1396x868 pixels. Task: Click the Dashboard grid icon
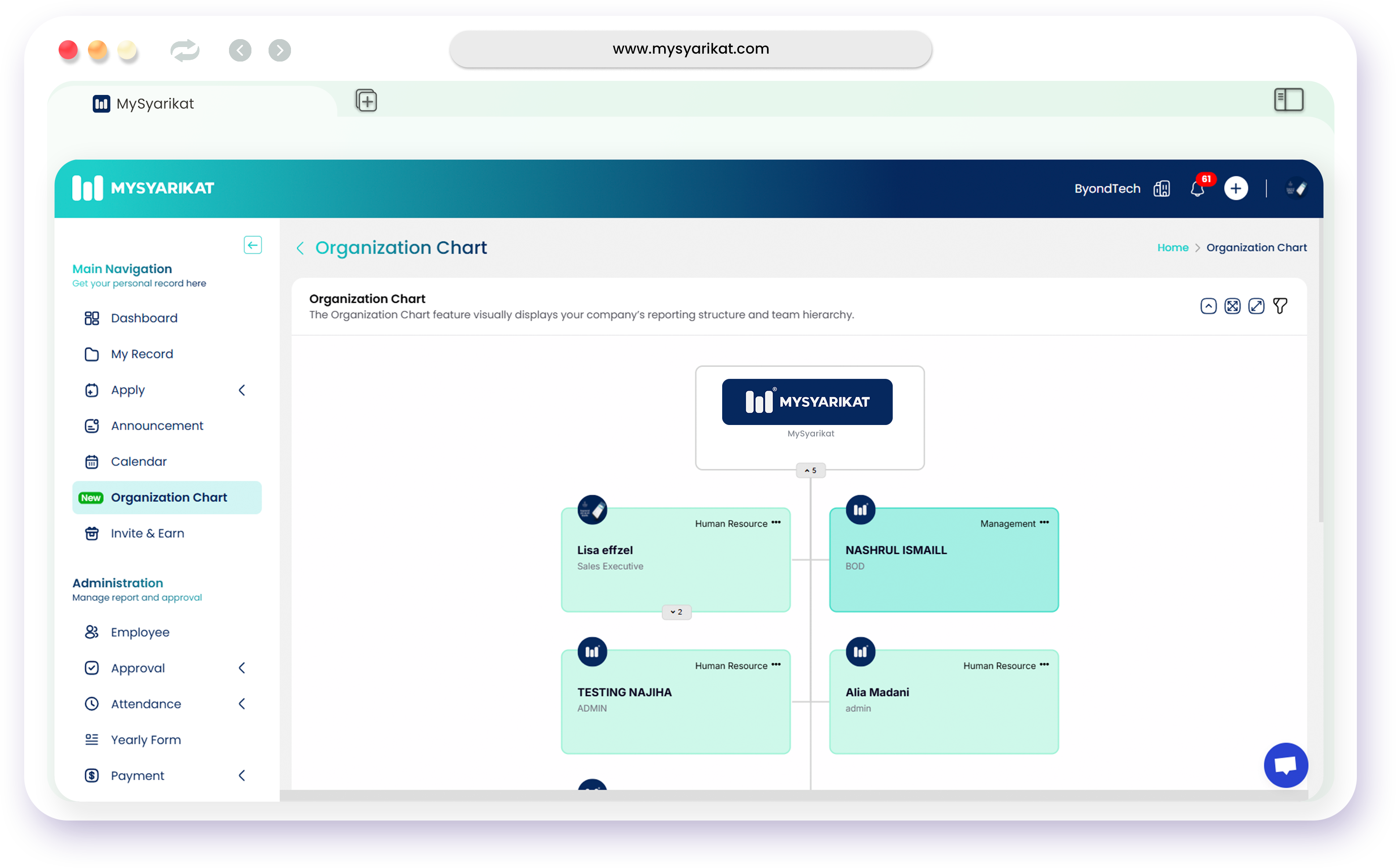click(92, 318)
